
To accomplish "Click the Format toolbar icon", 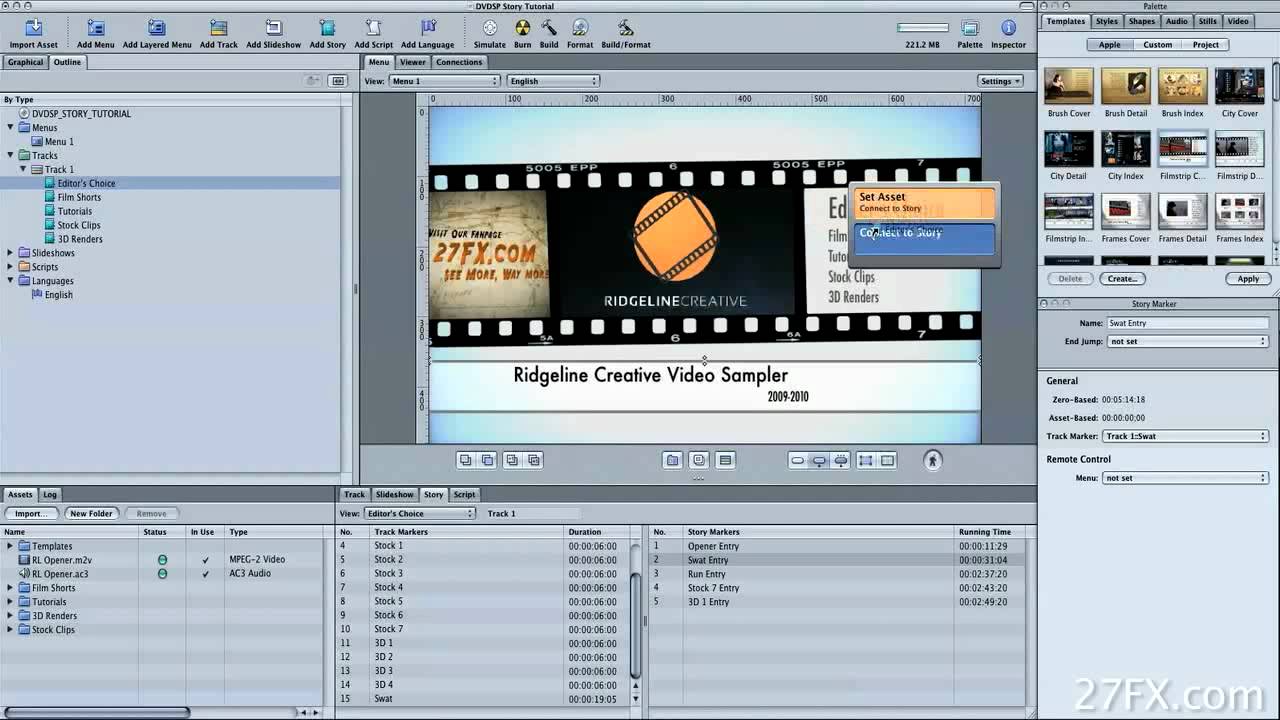I will [x=580, y=28].
